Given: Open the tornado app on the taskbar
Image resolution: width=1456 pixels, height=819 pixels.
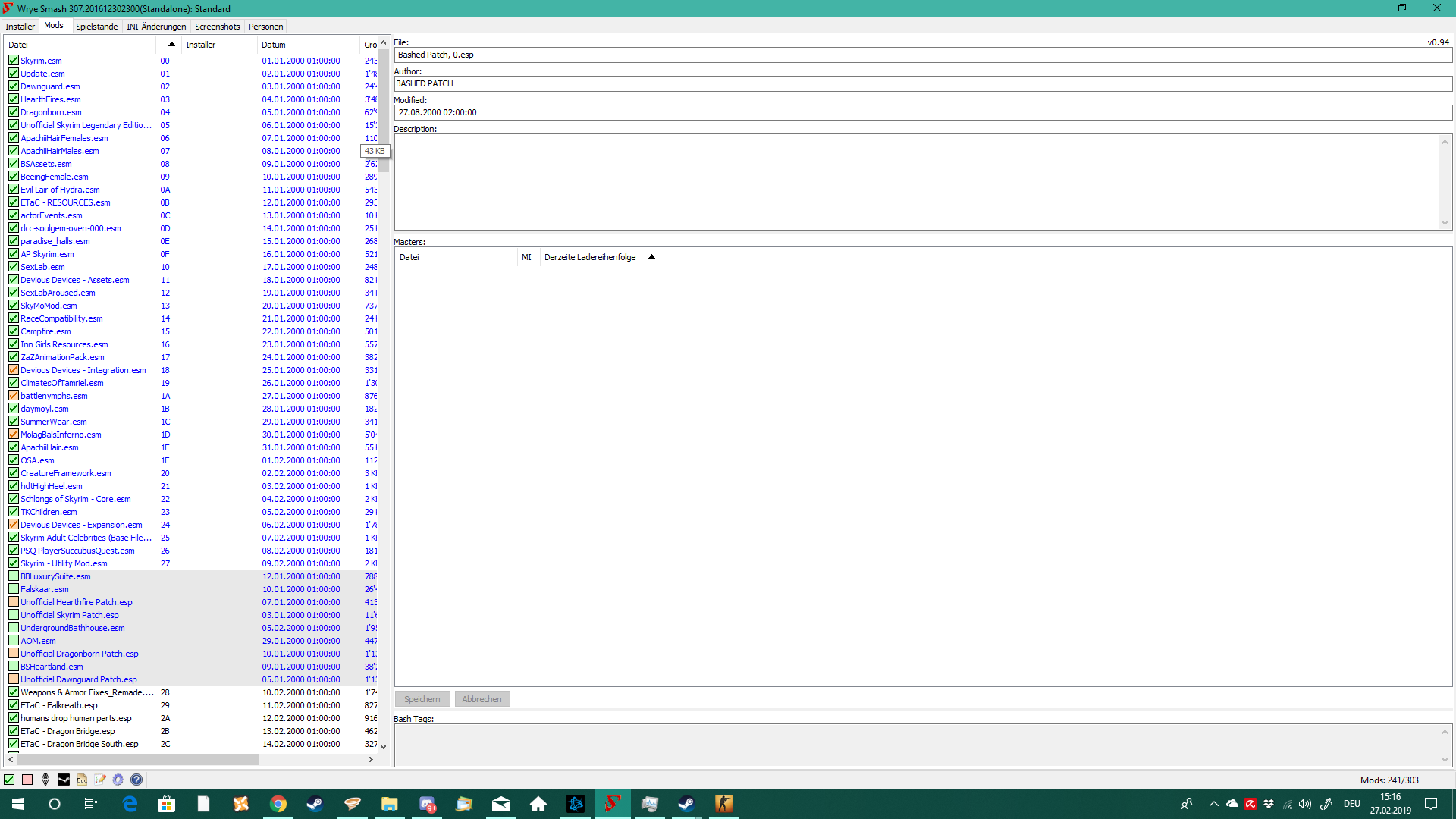Looking at the screenshot, I should click(353, 804).
